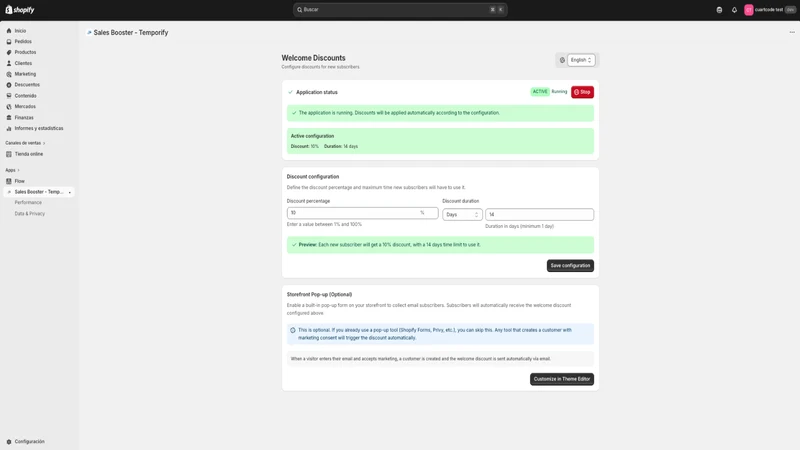Image resolution: width=800 pixels, height=450 pixels.
Task: Click the Preview message banner text
Action: (389, 245)
